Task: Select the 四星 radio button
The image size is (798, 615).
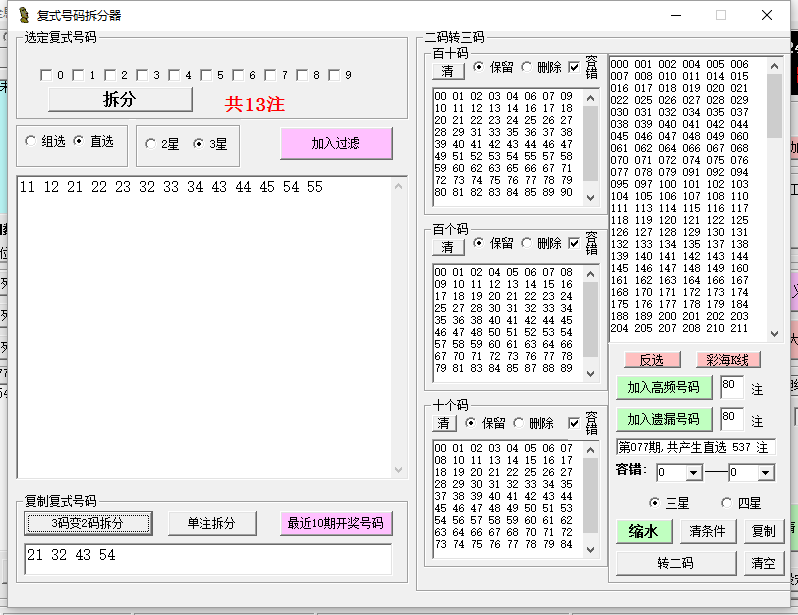Action: (x=726, y=503)
